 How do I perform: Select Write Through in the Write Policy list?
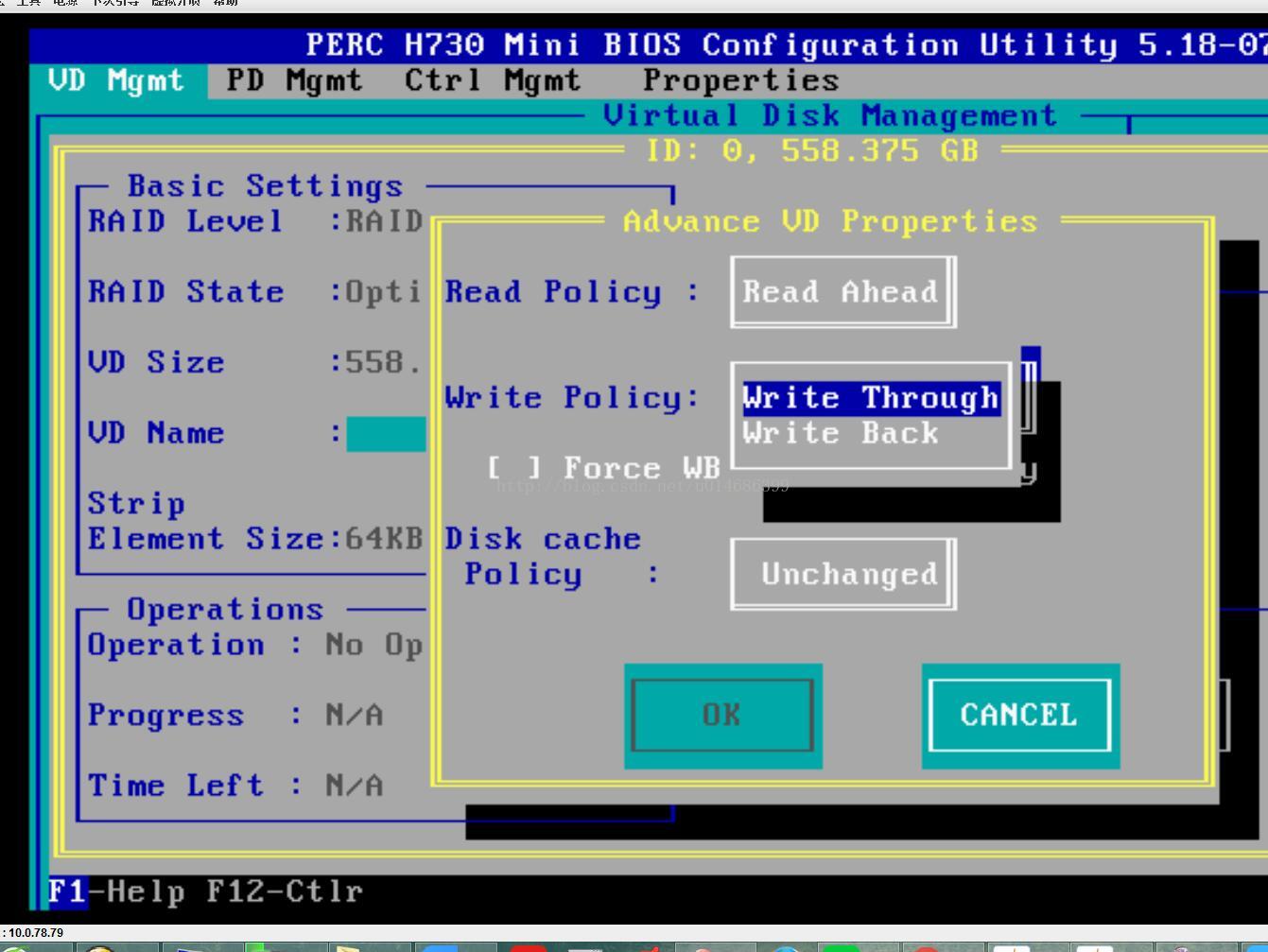tap(871, 398)
